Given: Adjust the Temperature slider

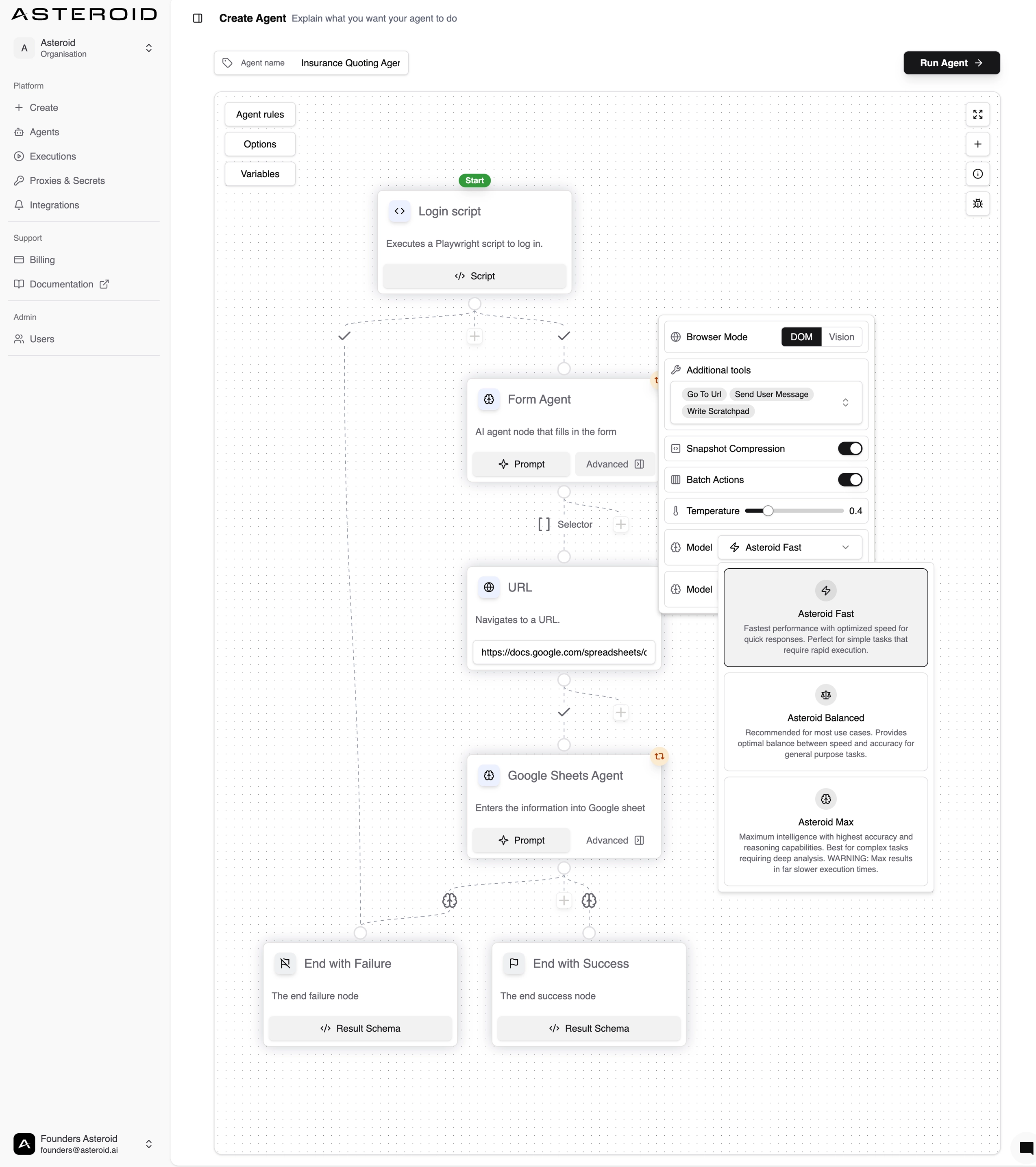Looking at the screenshot, I should (768, 511).
